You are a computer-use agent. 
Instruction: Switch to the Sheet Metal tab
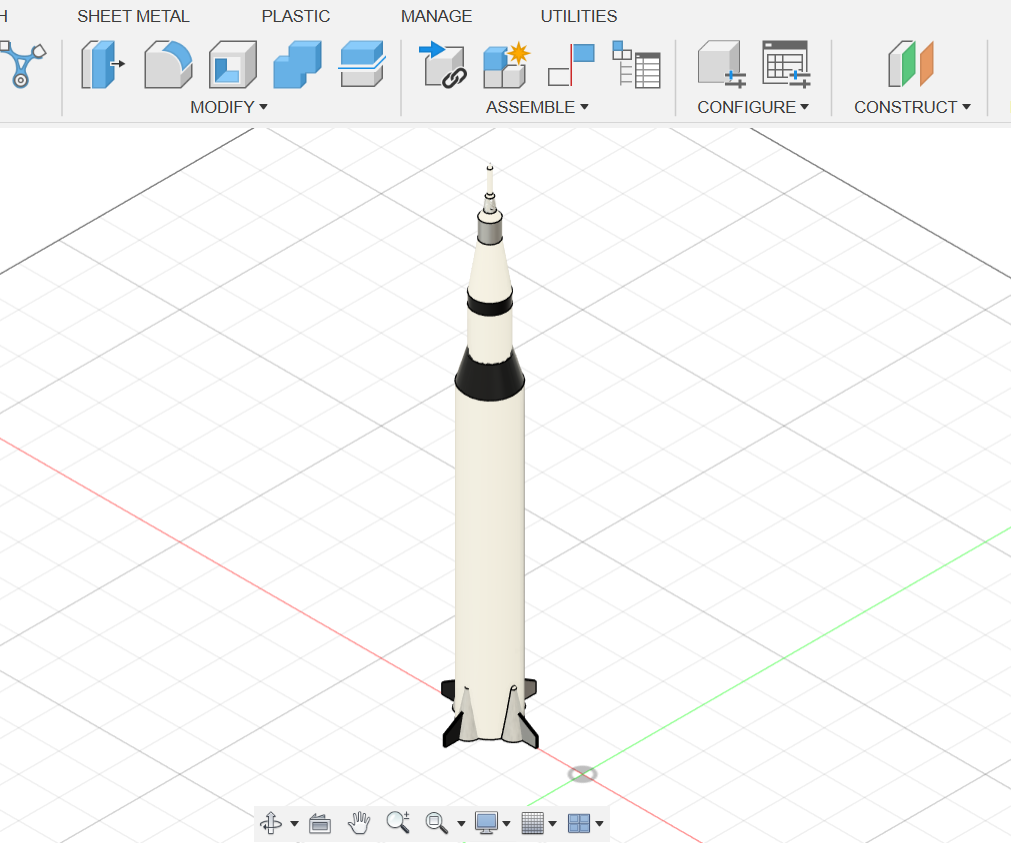(x=133, y=16)
